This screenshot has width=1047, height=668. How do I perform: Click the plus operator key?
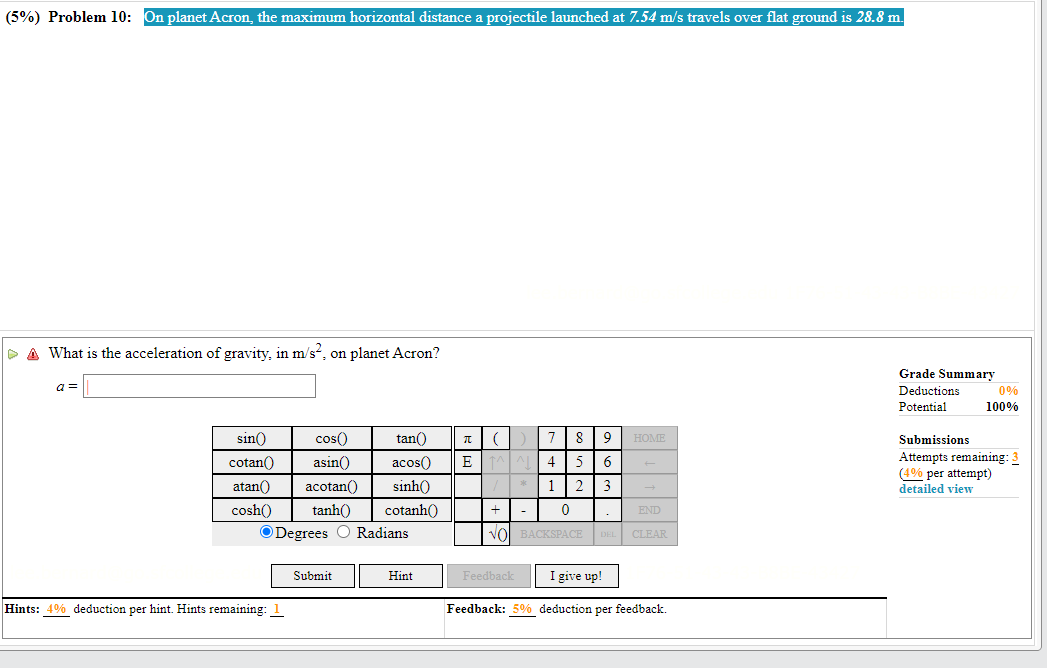pyautogui.click(x=495, y=510)
